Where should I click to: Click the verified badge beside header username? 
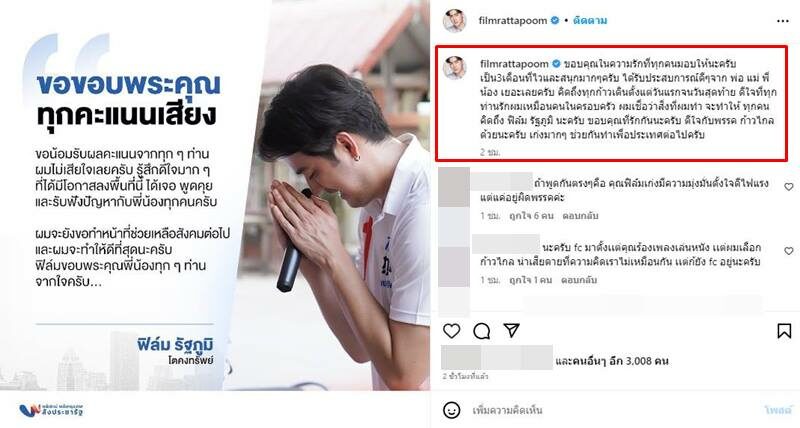click(x=555, y=20)
